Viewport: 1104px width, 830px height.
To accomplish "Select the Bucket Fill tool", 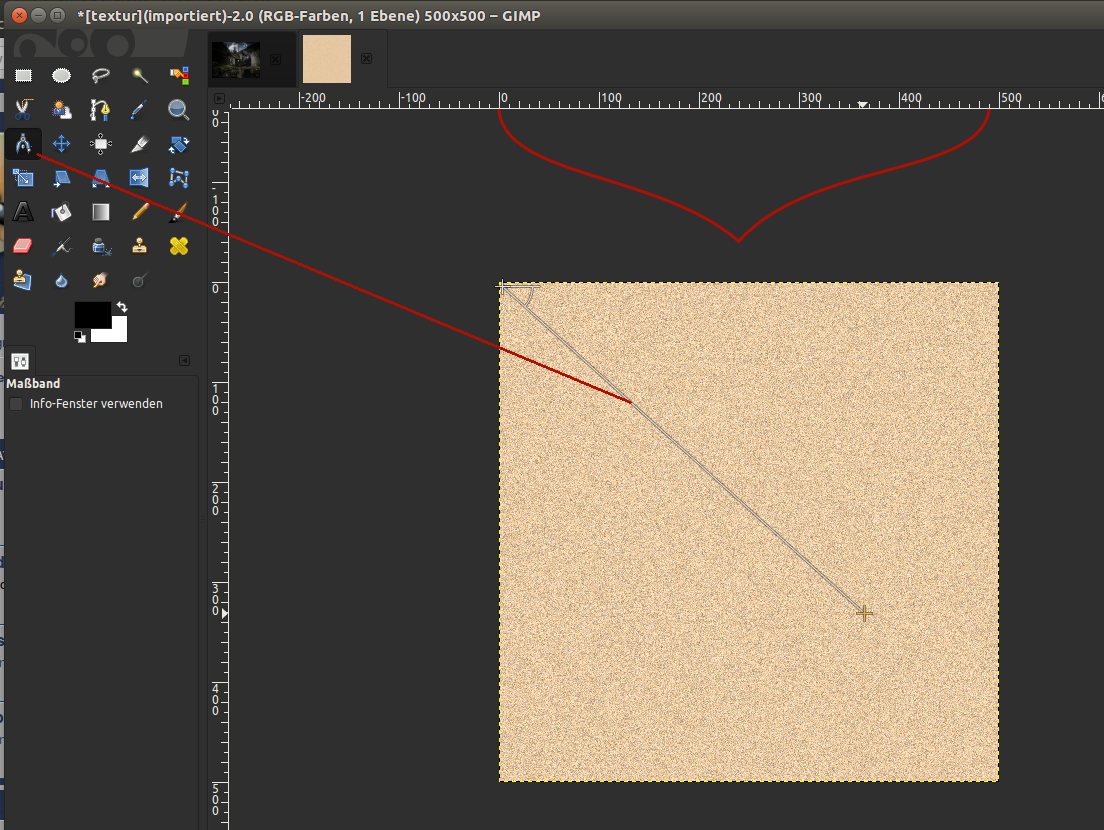I will pyautogui.click(x=62, y=212).
